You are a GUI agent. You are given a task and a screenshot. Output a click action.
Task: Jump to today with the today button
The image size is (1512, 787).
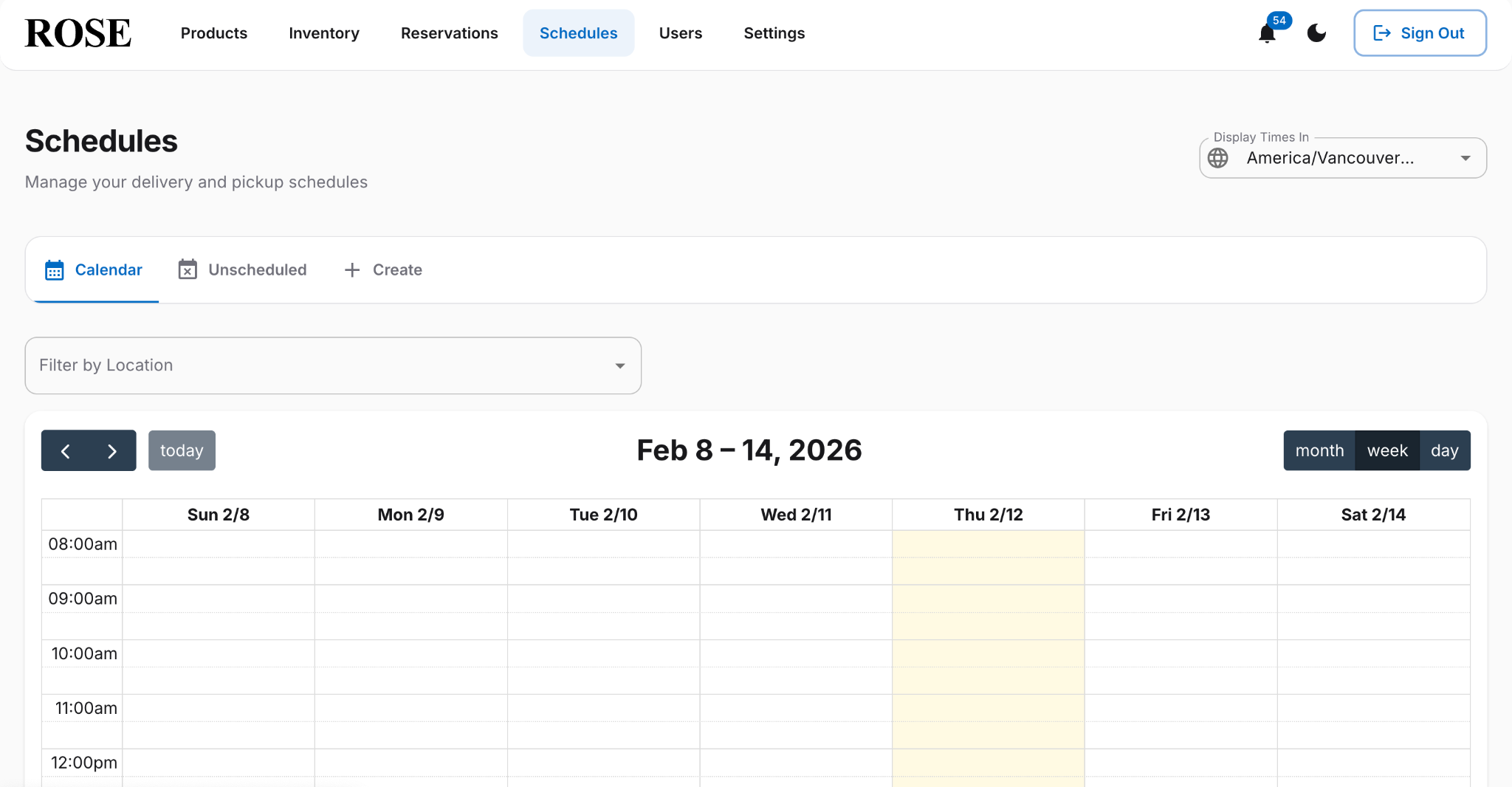point(182,450)
